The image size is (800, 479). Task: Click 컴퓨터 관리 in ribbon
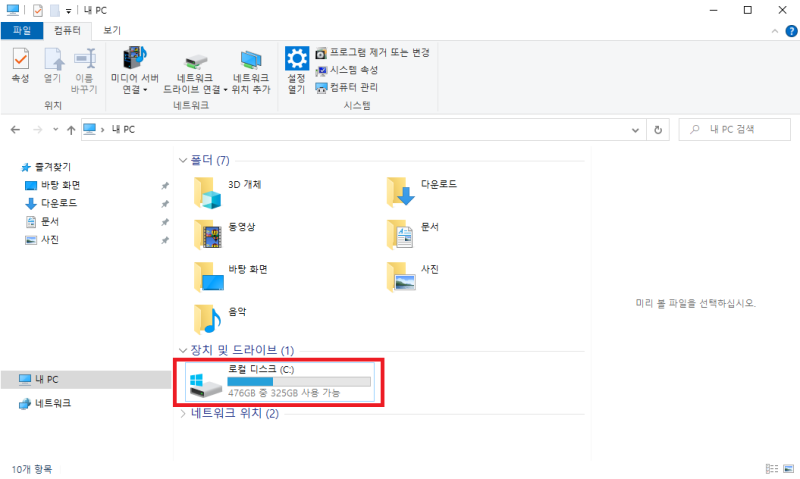pos(347,87)
